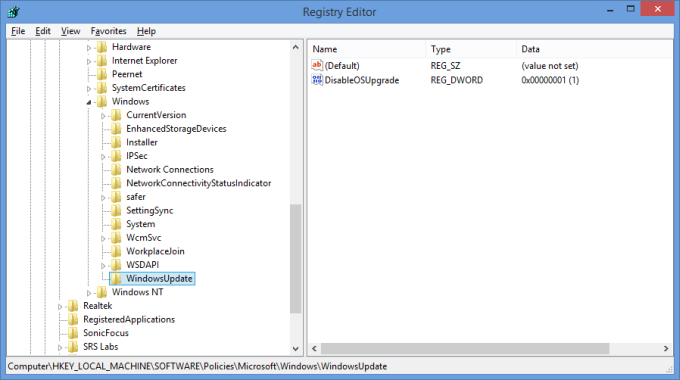The width and height of the screenshot is (680, 380).
Task: Expand the Hardware key
Action: (x=89, y=48)
